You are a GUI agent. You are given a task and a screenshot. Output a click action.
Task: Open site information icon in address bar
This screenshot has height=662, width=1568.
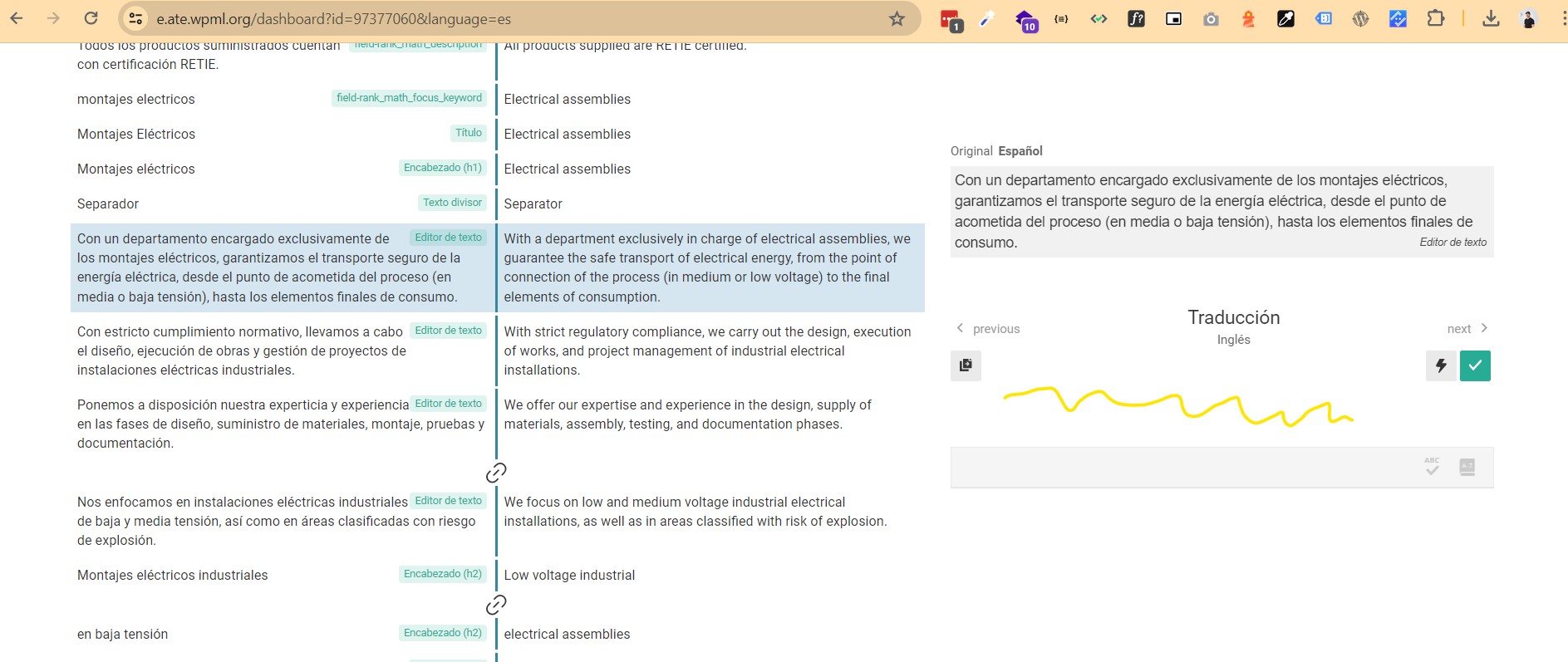click(x=135, y=18)
